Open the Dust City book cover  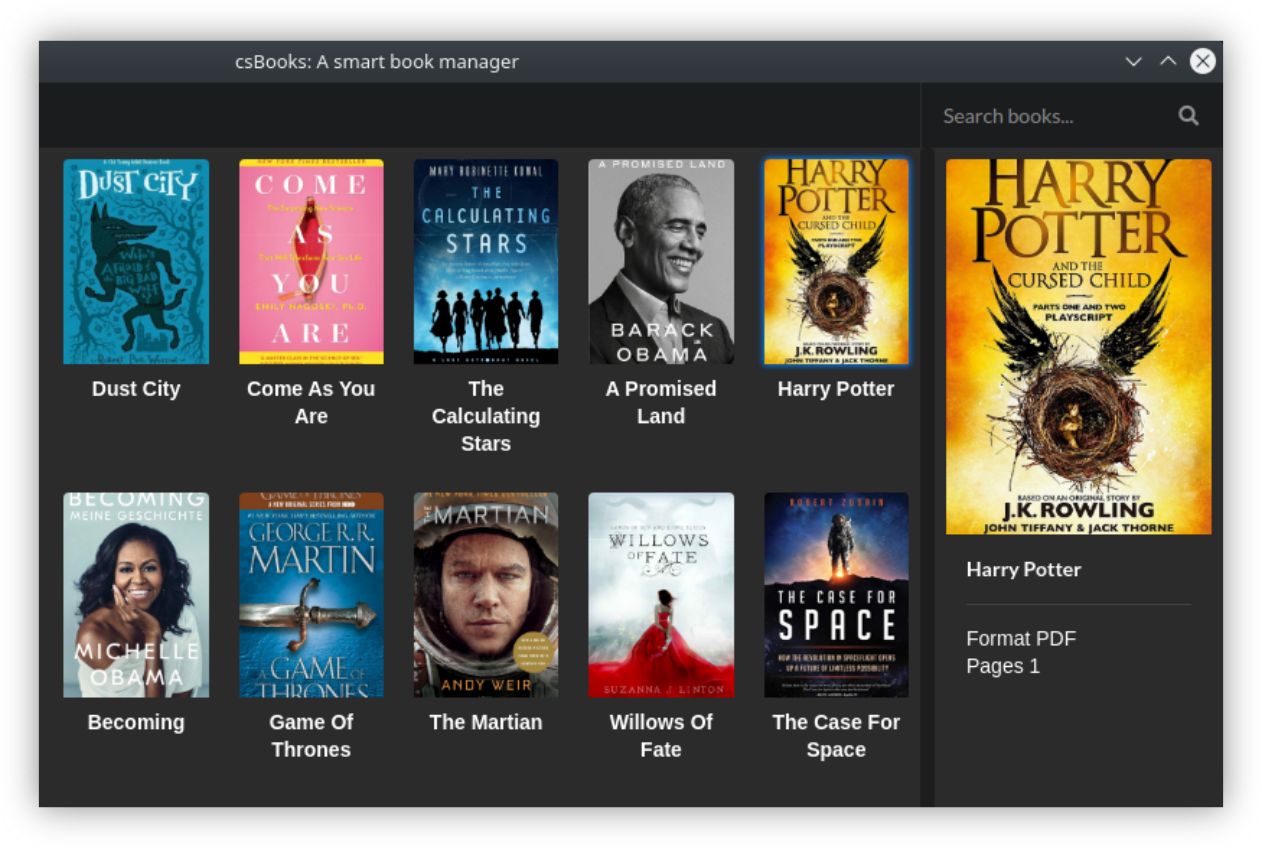[x=136, y=260]
